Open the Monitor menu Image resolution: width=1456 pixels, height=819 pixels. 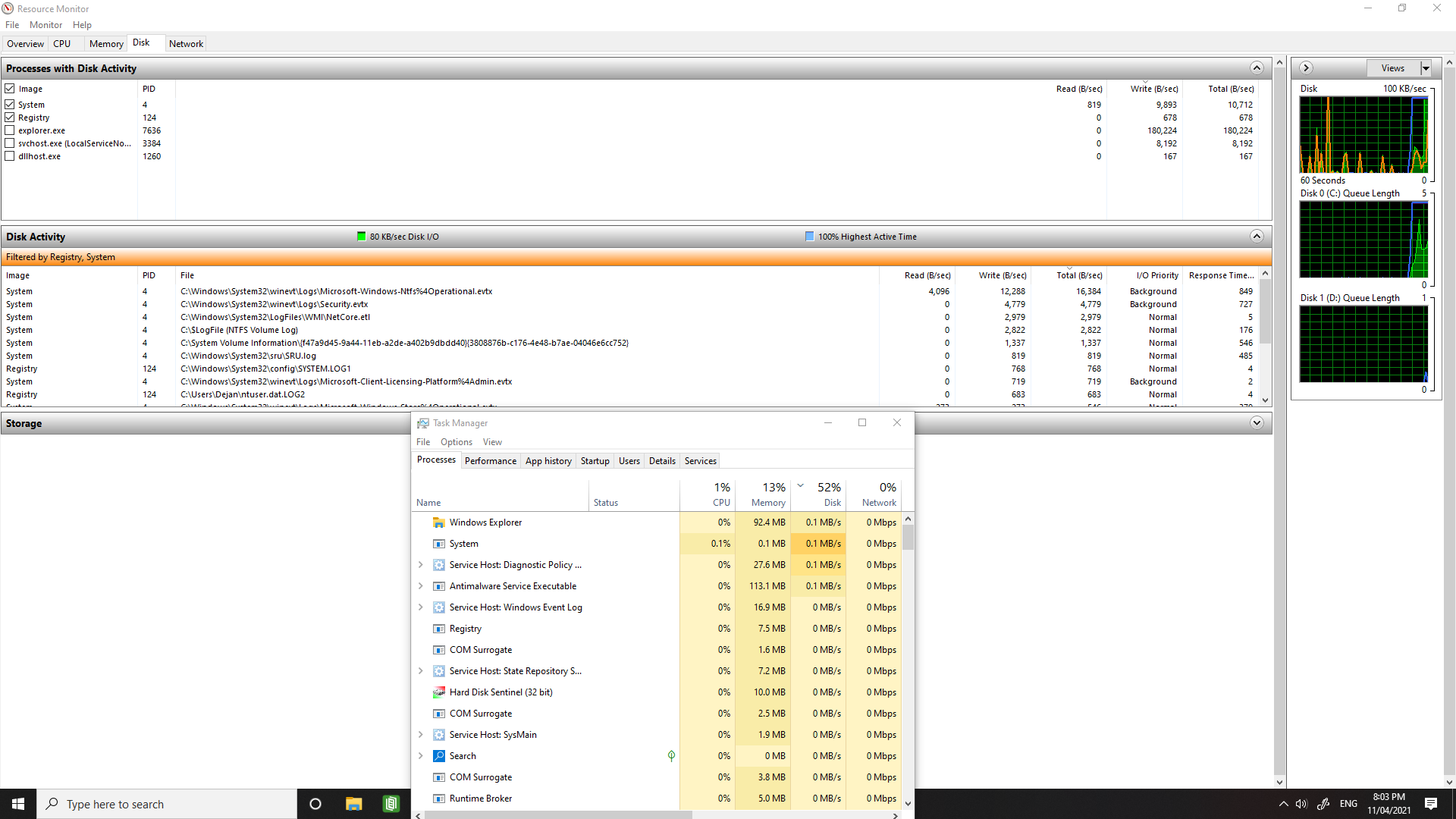tap(45, 25)
